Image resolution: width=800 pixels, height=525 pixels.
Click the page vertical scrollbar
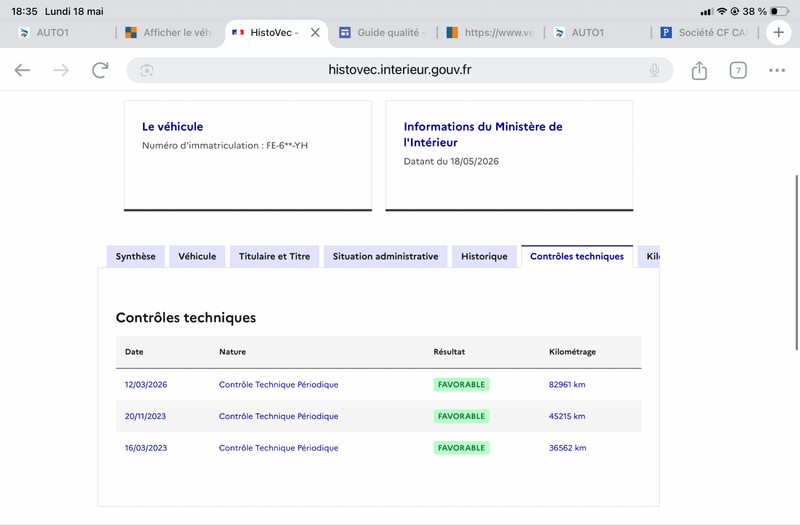pos(796,263)
